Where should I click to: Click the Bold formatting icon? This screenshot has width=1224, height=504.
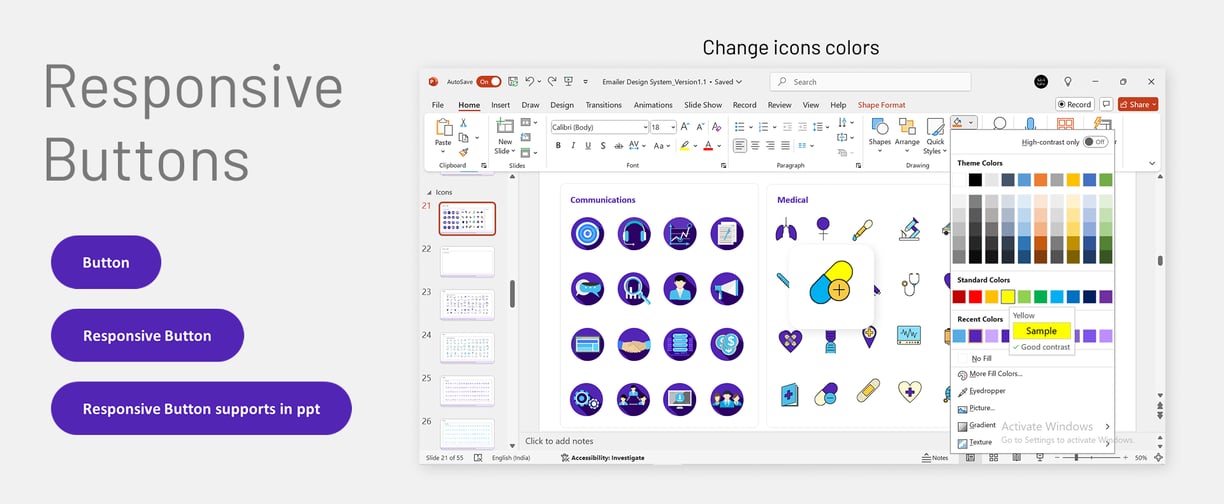click(559, 146)
